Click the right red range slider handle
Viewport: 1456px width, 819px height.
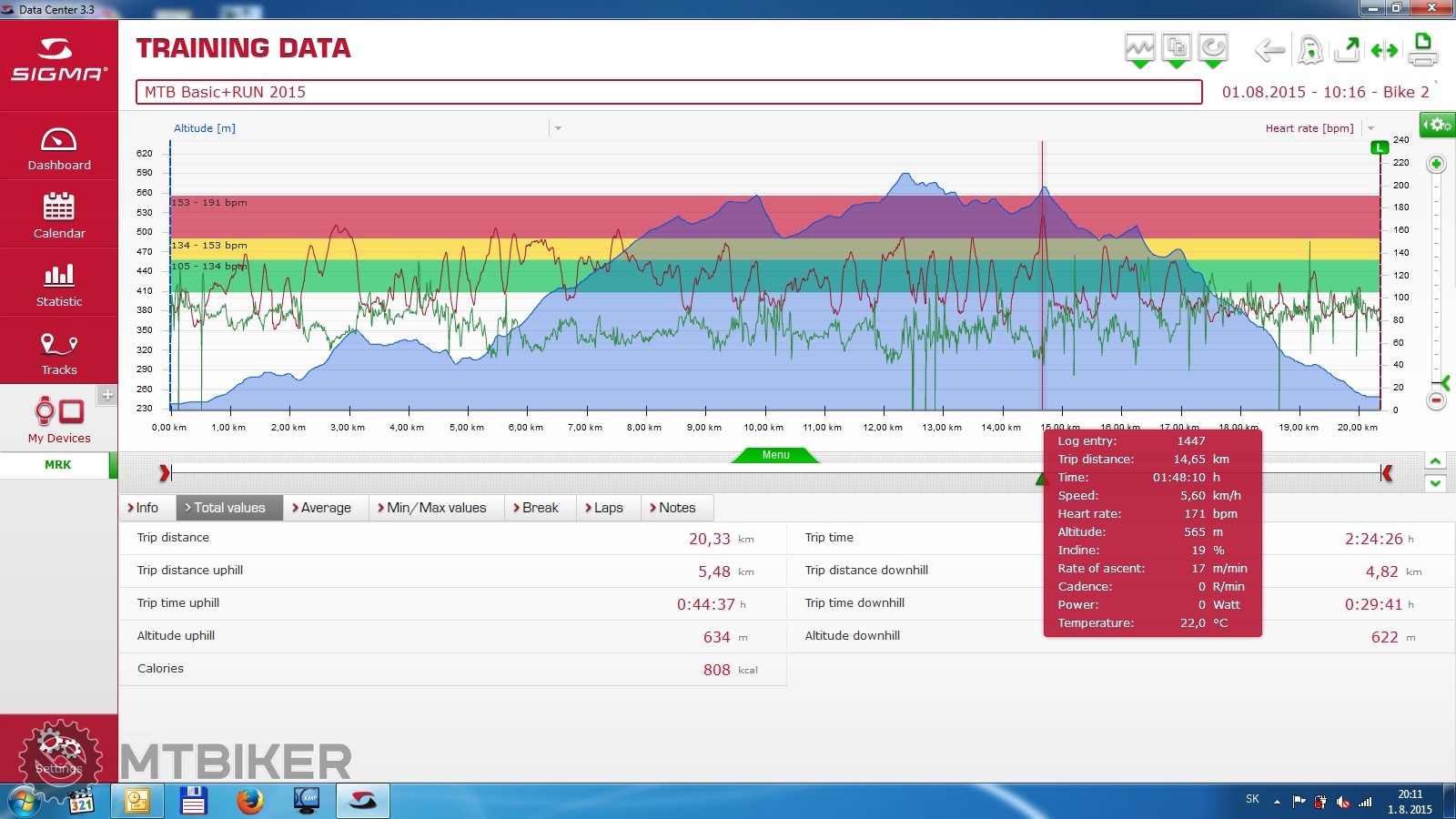coord(1387,473)
